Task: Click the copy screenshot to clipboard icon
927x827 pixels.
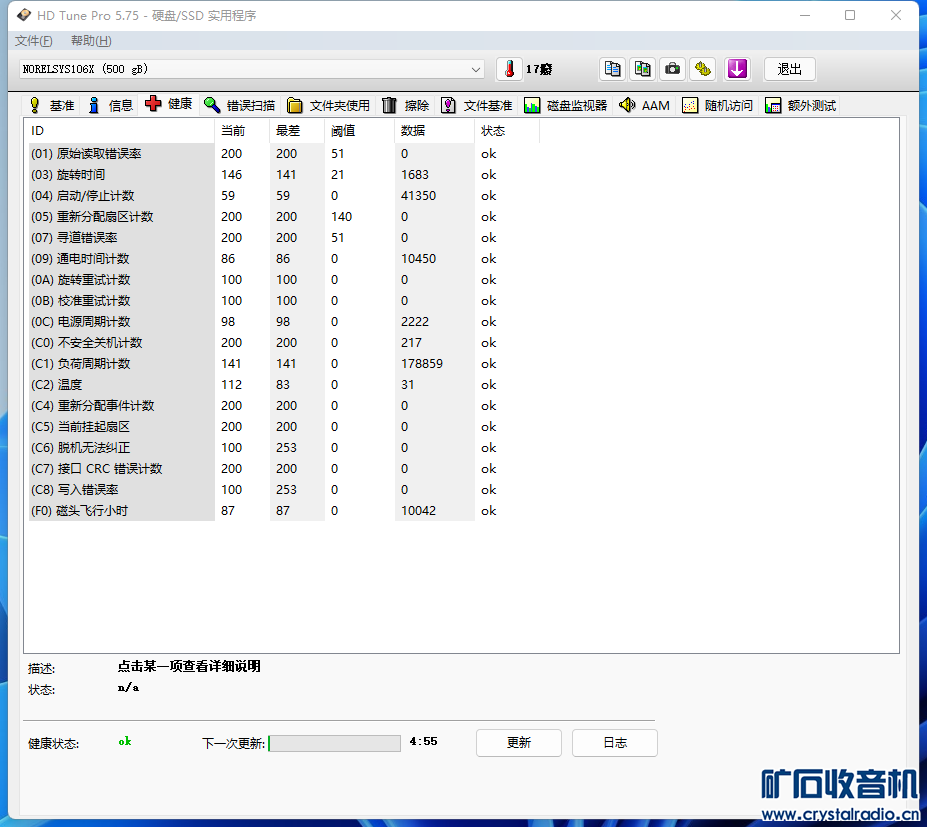Action: pos(642,69)
